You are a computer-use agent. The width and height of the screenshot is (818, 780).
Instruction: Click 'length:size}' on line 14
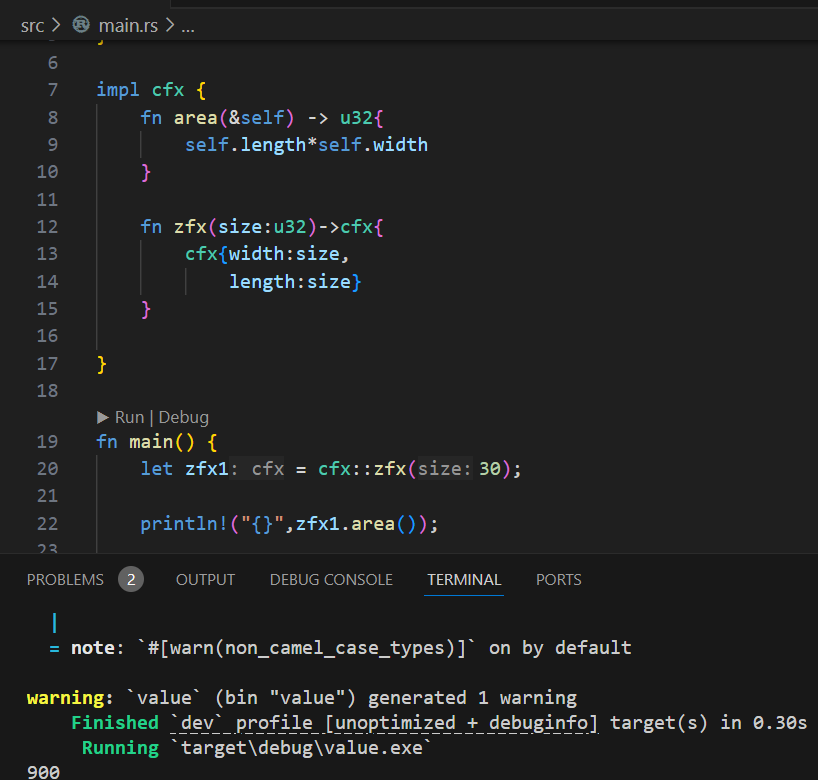295,282
